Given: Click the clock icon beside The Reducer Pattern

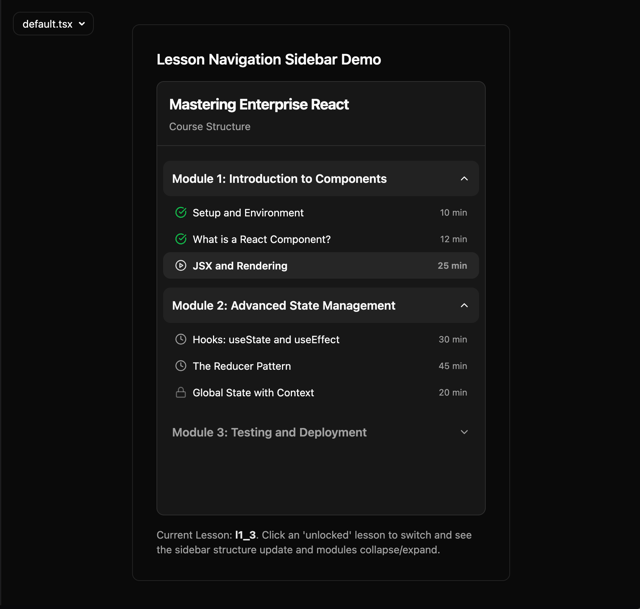Looking at the screenshot, I should pyautogui.click(x=181, y=366).
